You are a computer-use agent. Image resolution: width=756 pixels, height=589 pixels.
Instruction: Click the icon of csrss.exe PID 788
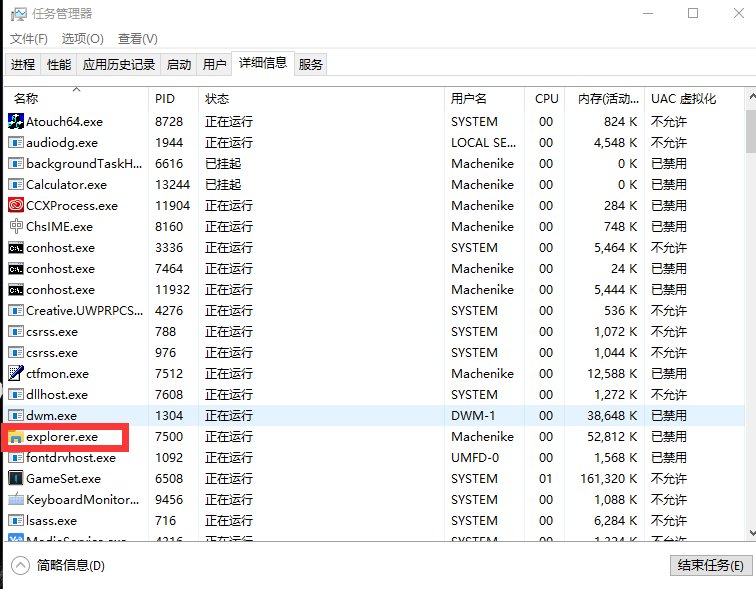(16, 332)
